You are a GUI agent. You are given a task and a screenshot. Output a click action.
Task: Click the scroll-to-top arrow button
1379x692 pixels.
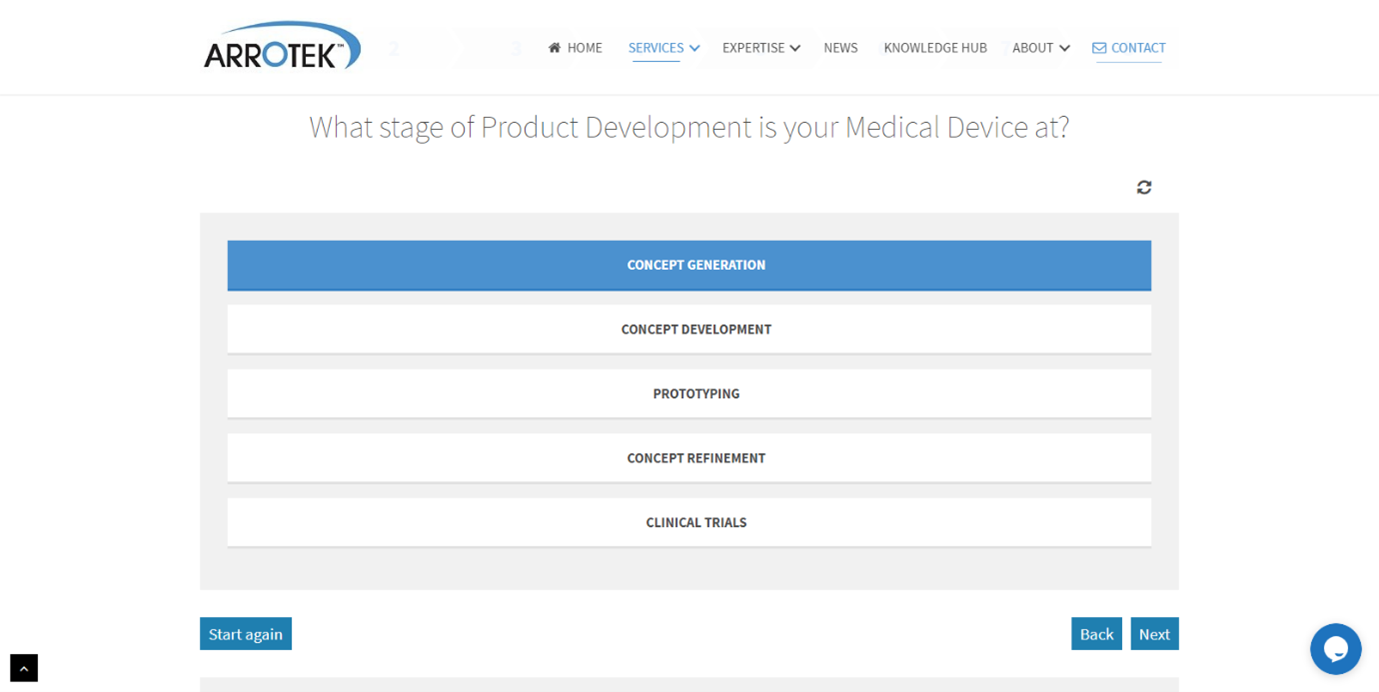click(24, 668)
